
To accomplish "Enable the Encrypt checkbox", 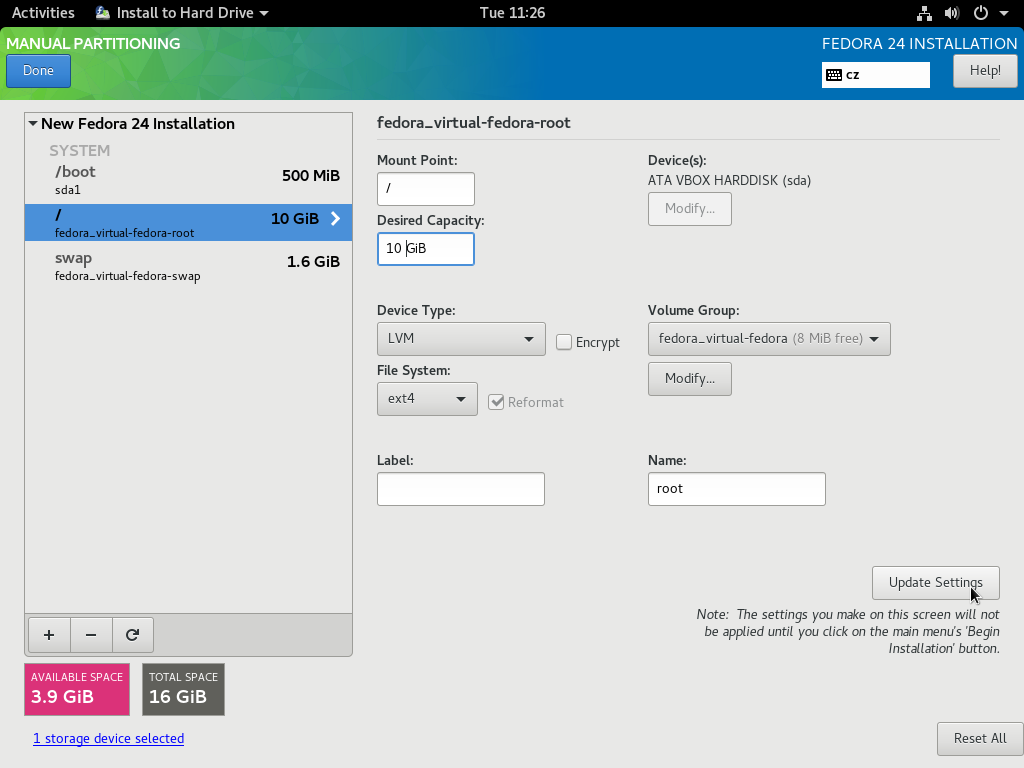I will pos(565,342).
